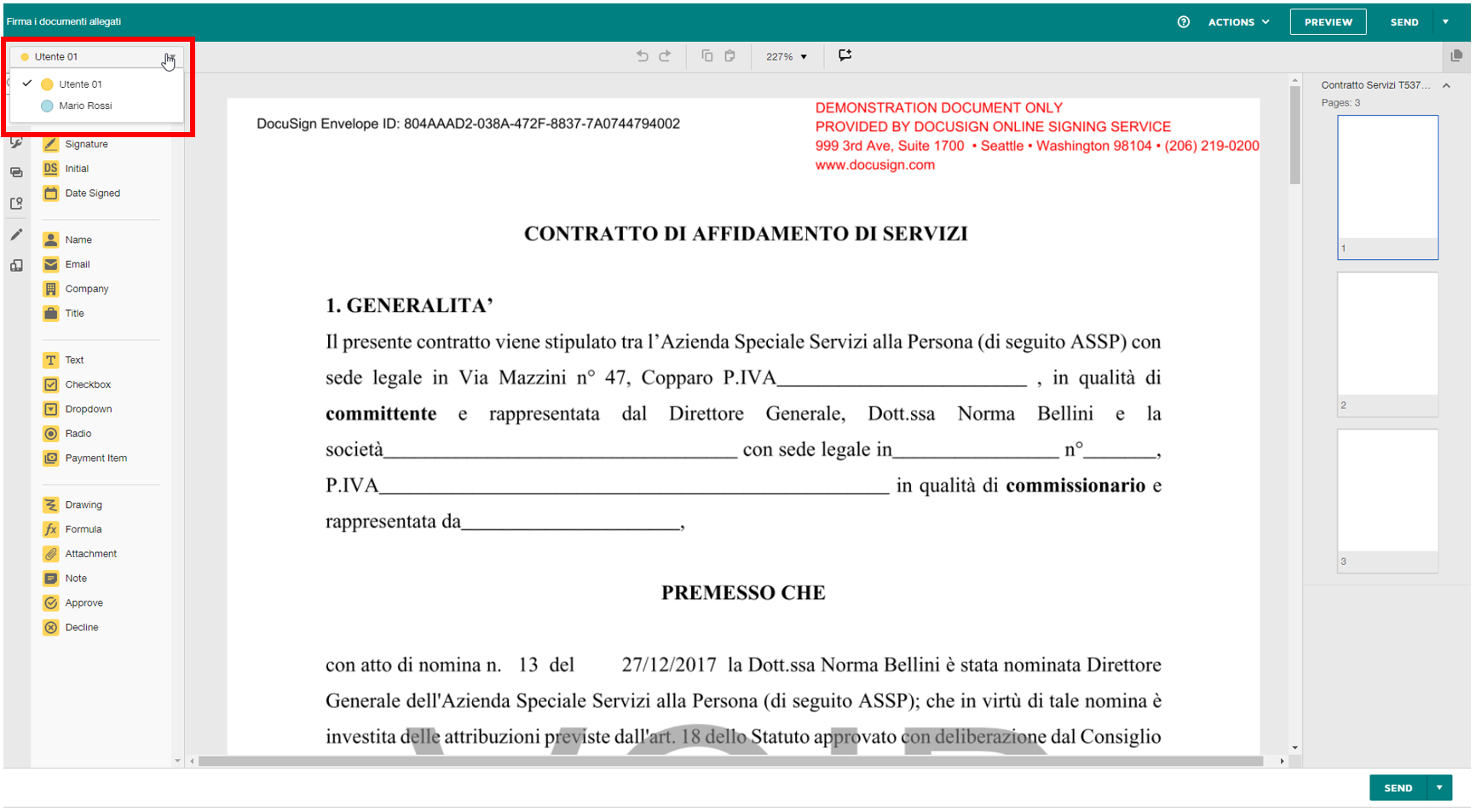The width and height of the screenshot is (1476, 812).
Task: Click the heading 'CONTRATTO DI AFFIDAMENTO DI SERVIZI'
Action: (x=746, y=234)
